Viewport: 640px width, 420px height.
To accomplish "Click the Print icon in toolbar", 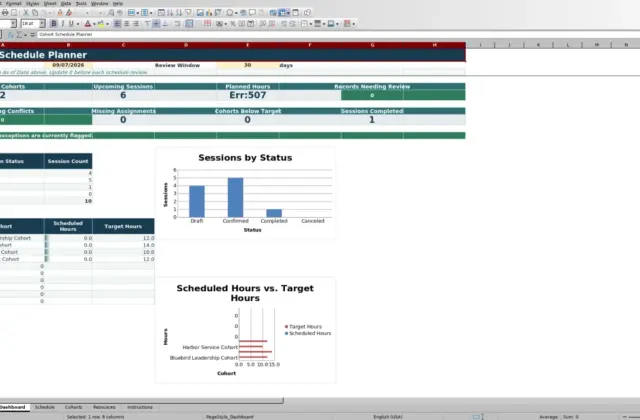I will 5,13.
